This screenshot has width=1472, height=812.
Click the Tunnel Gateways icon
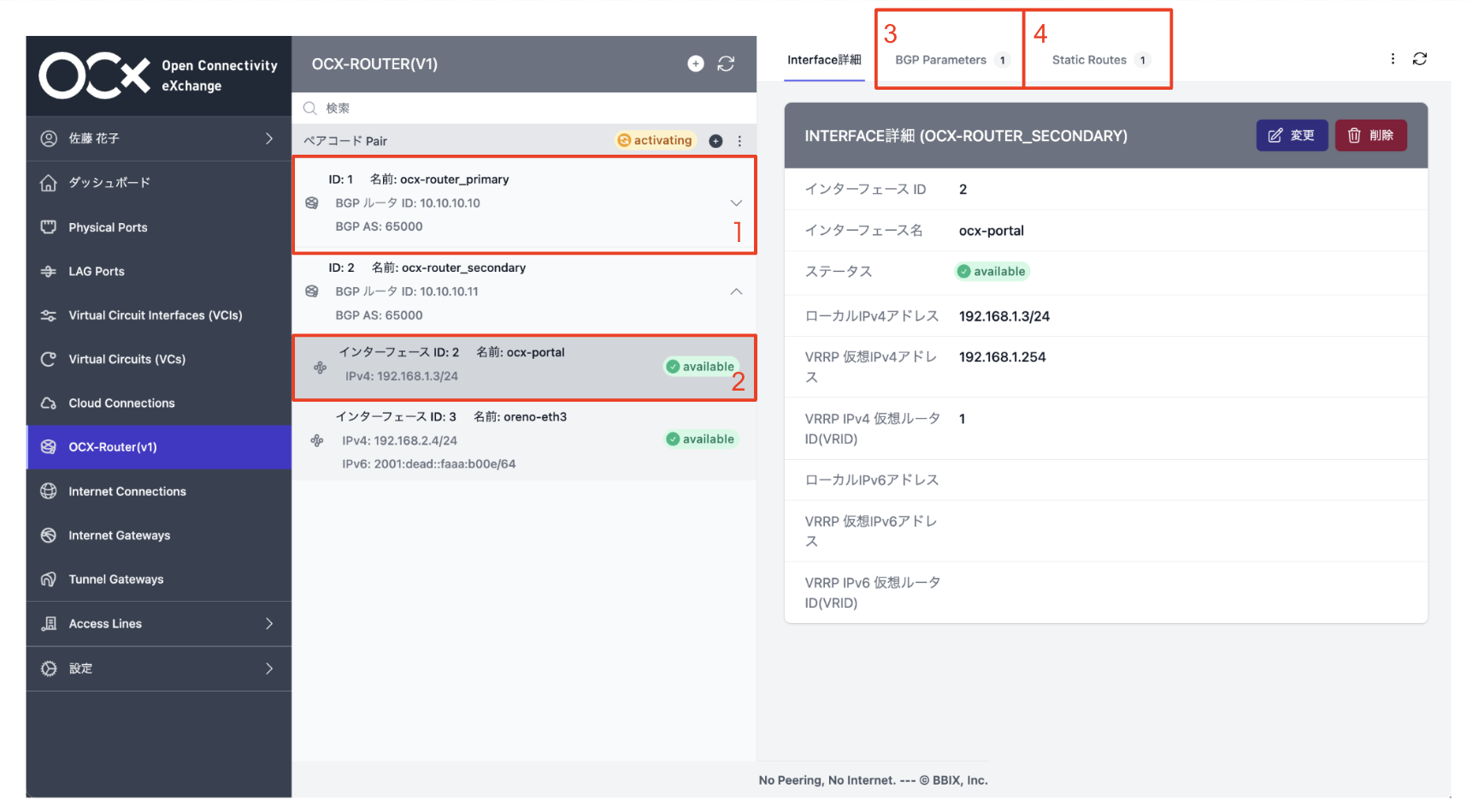49,580
